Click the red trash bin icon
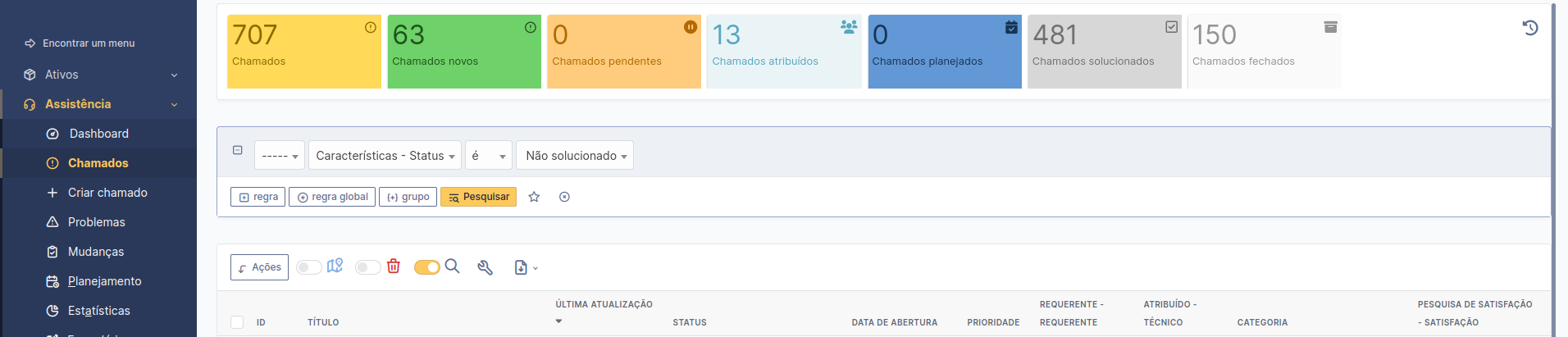1568x337 pixels. click(394, 266)
